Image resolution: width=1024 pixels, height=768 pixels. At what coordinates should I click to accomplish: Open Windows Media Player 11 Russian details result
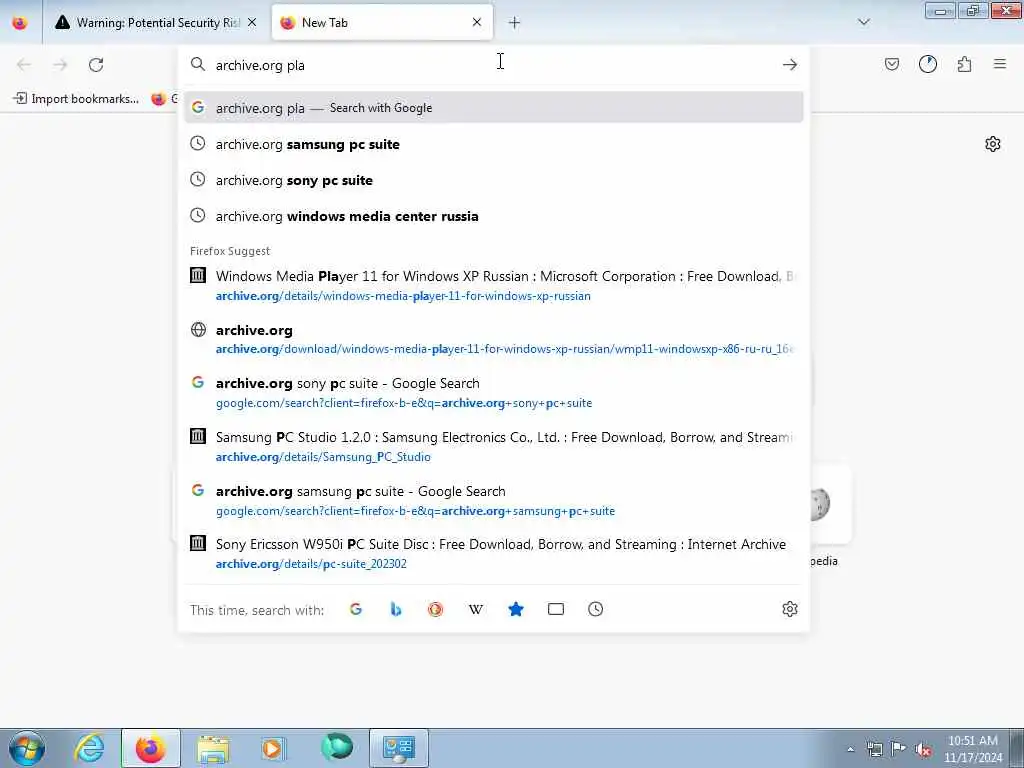click(x=494, y=285)
